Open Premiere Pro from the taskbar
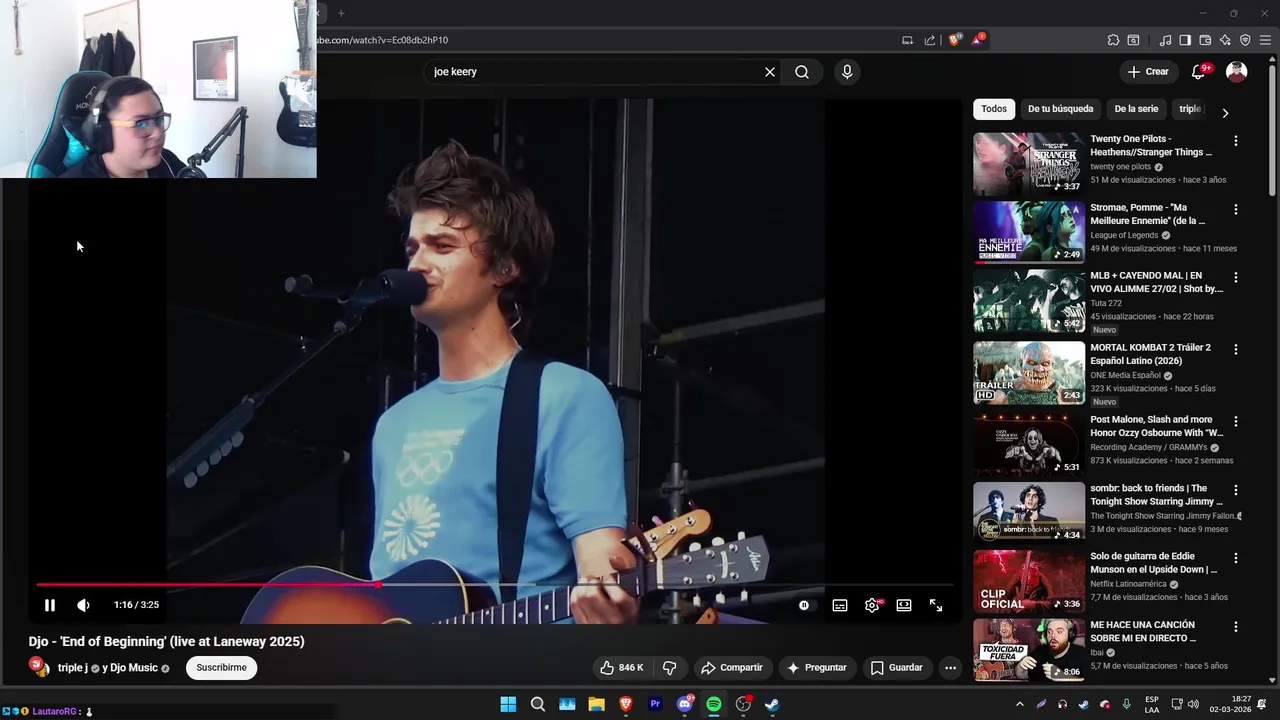Image resolution: width=1280 pixels, height=720 pixels. pyautogui.click(x=655, y=704)
